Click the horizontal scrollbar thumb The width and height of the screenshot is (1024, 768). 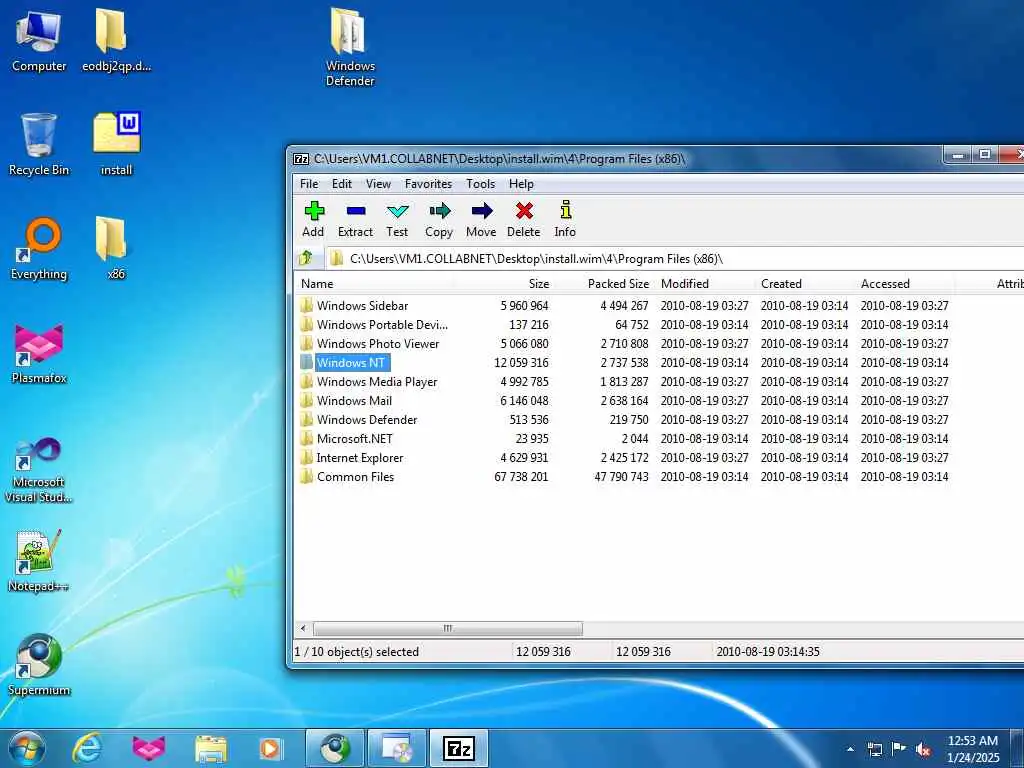pos(448,628)
